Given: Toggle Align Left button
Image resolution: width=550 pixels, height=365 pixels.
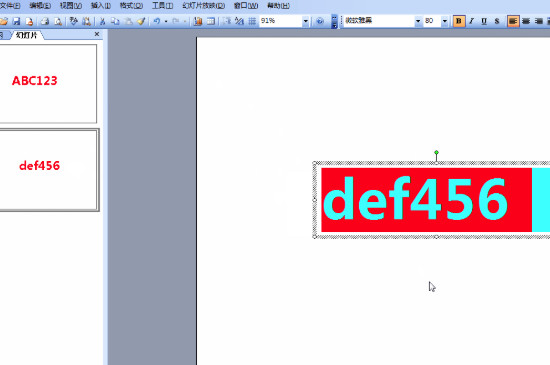Looking at the screenshot, I should click(x=513, y=21).
